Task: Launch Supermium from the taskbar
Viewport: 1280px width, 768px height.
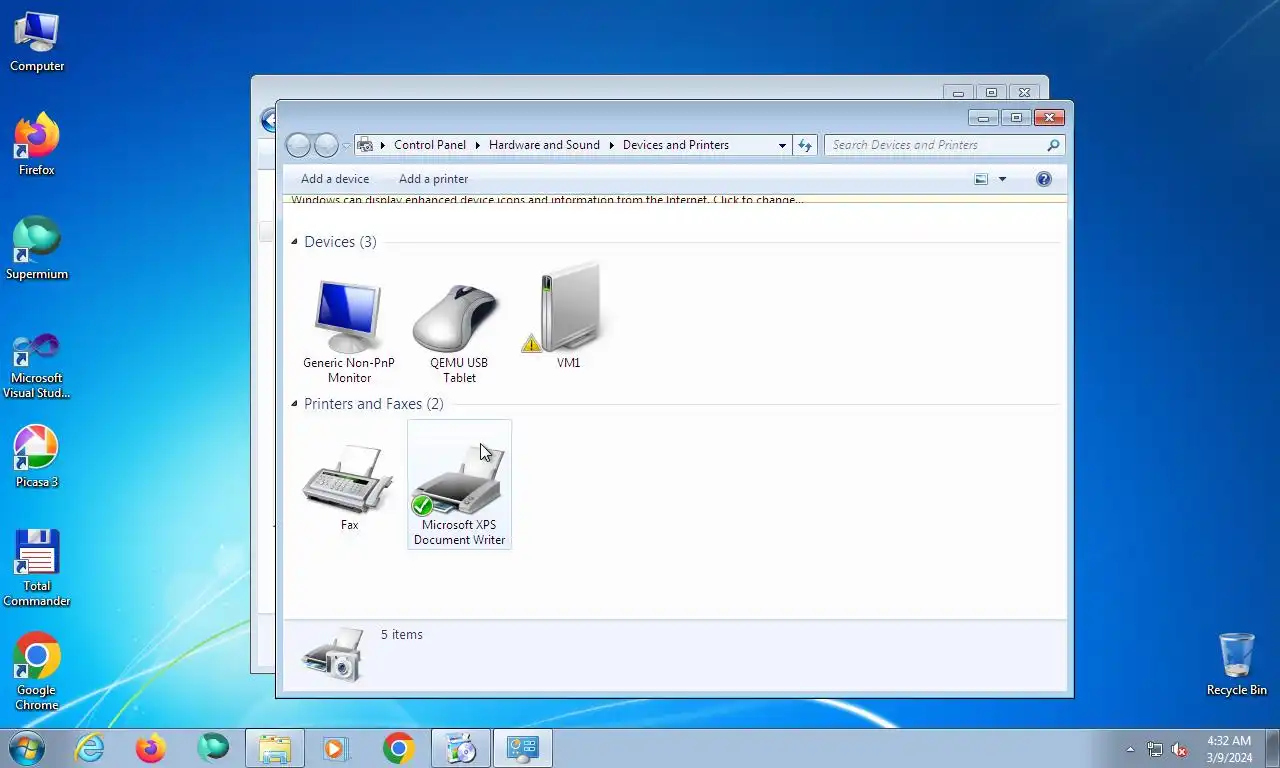Action: tap(213, 748)
